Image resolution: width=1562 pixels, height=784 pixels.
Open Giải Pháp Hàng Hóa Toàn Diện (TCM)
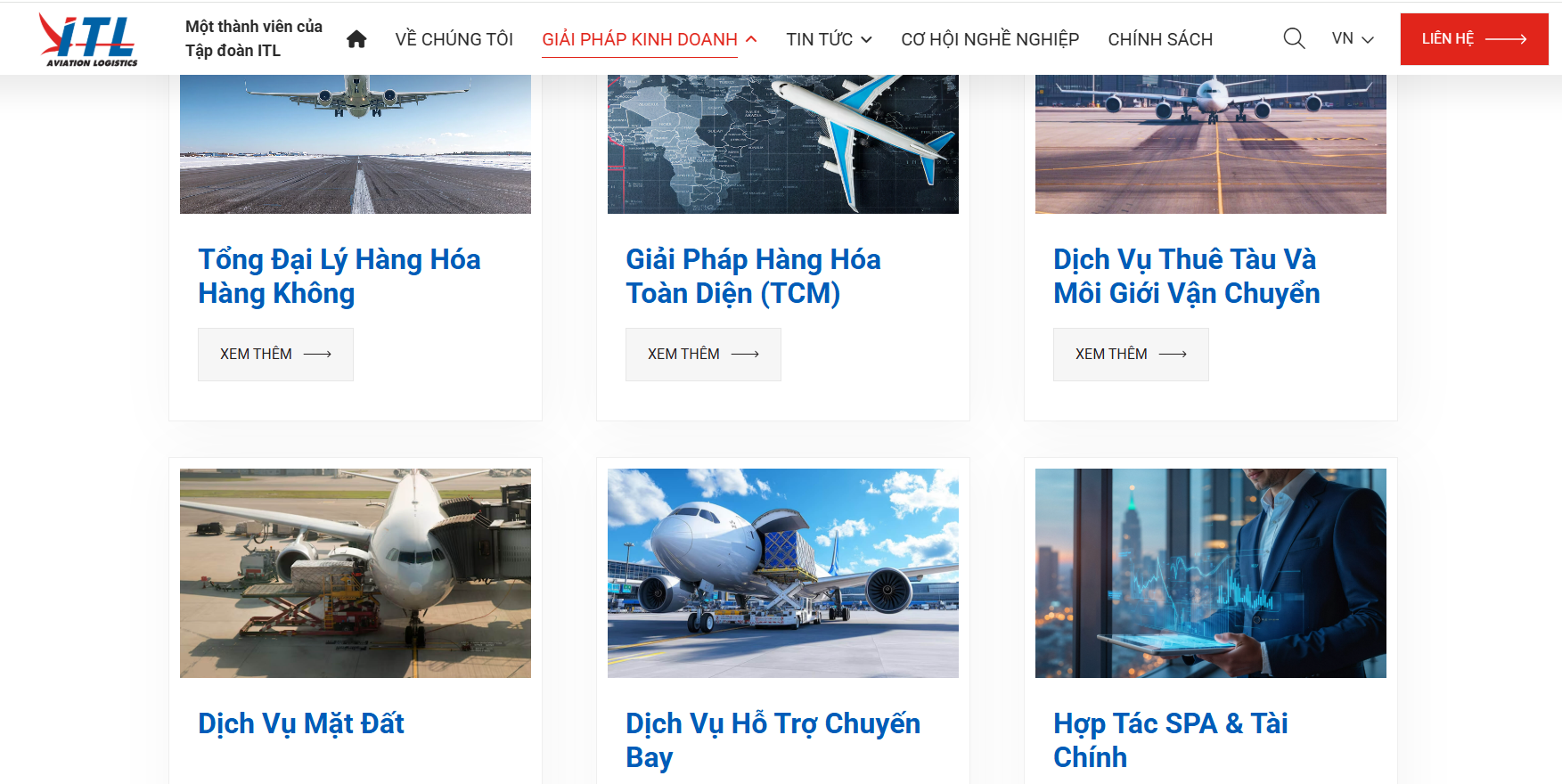click(753, 276)
